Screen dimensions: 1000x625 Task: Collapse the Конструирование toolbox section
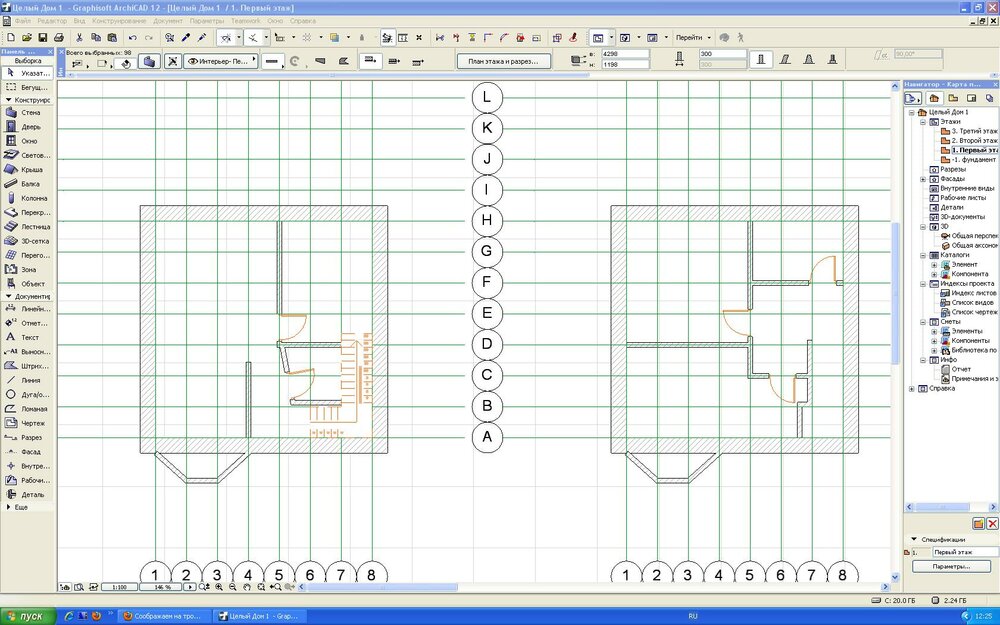[x=9, y=100]
